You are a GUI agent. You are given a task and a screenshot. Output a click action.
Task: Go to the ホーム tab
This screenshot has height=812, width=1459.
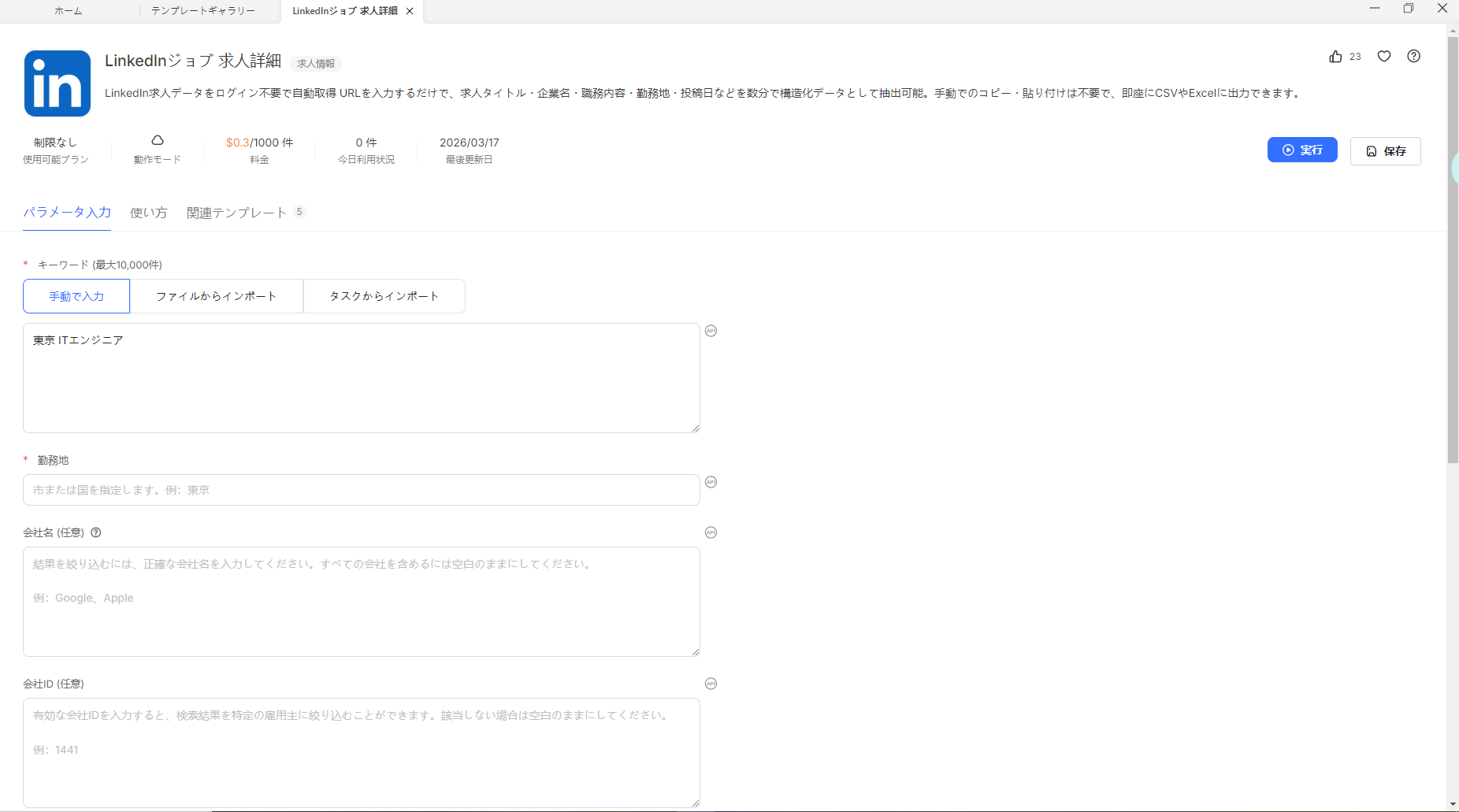pos(69,11)
